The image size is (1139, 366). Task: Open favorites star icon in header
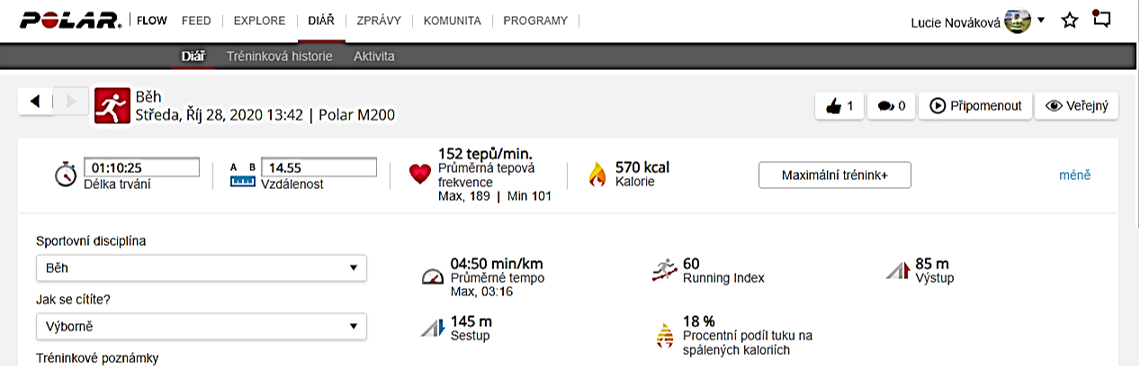click(x=1069, y=20)
